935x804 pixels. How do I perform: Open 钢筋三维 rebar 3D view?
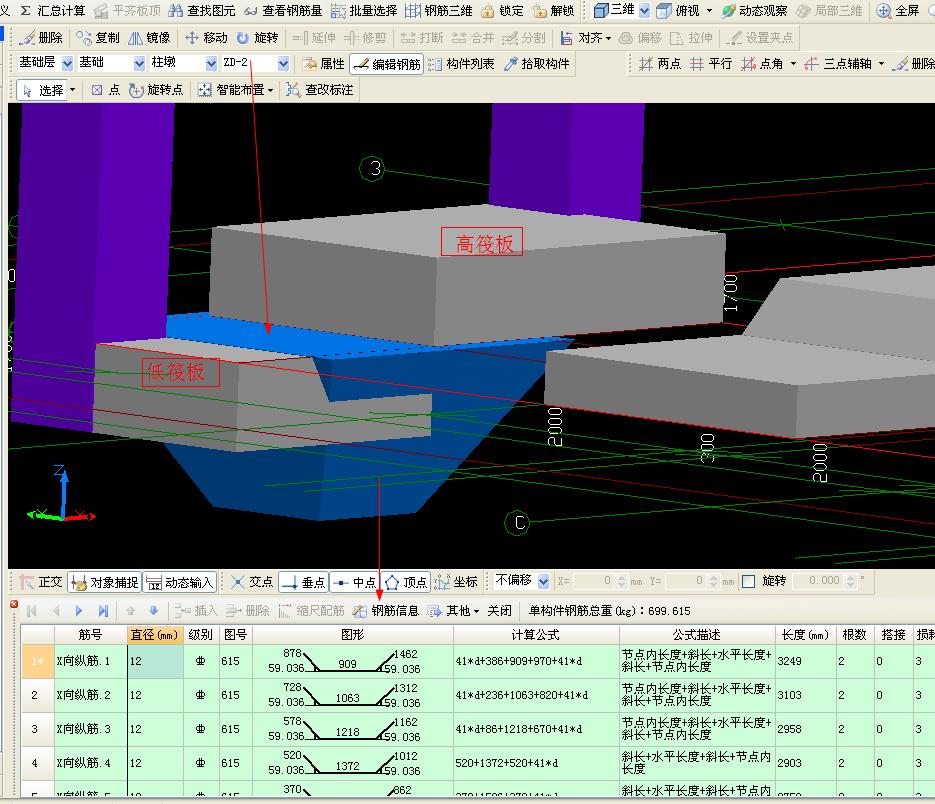point(438,11)
